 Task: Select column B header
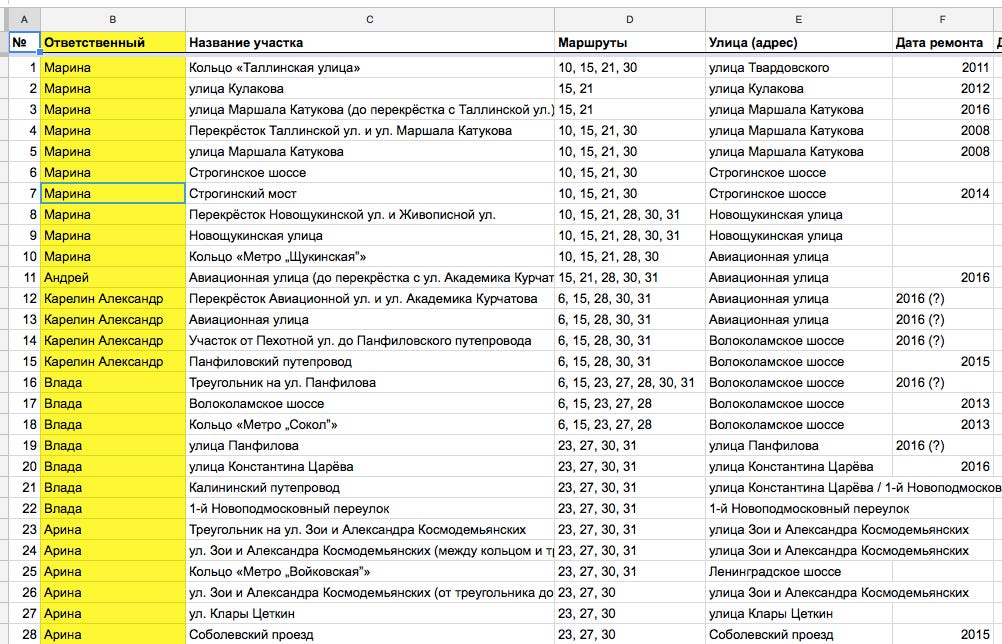[112, 20]
